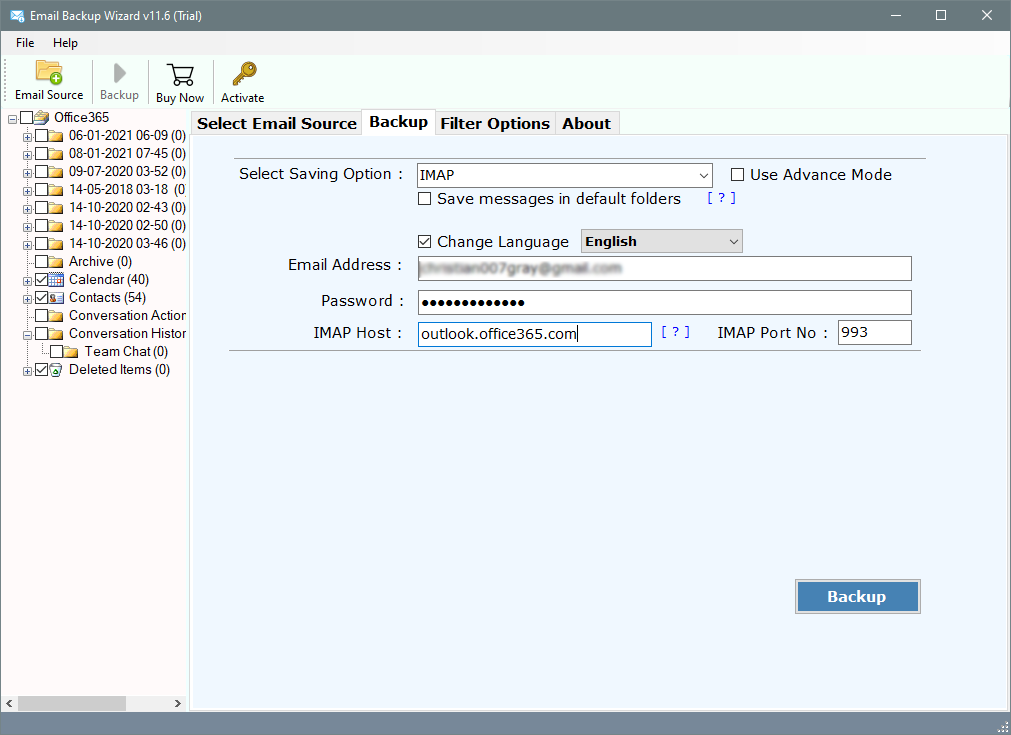The width and height of the screenshot is (1011, 735).
Task: Click the Password field
Action: coord(665,302)
